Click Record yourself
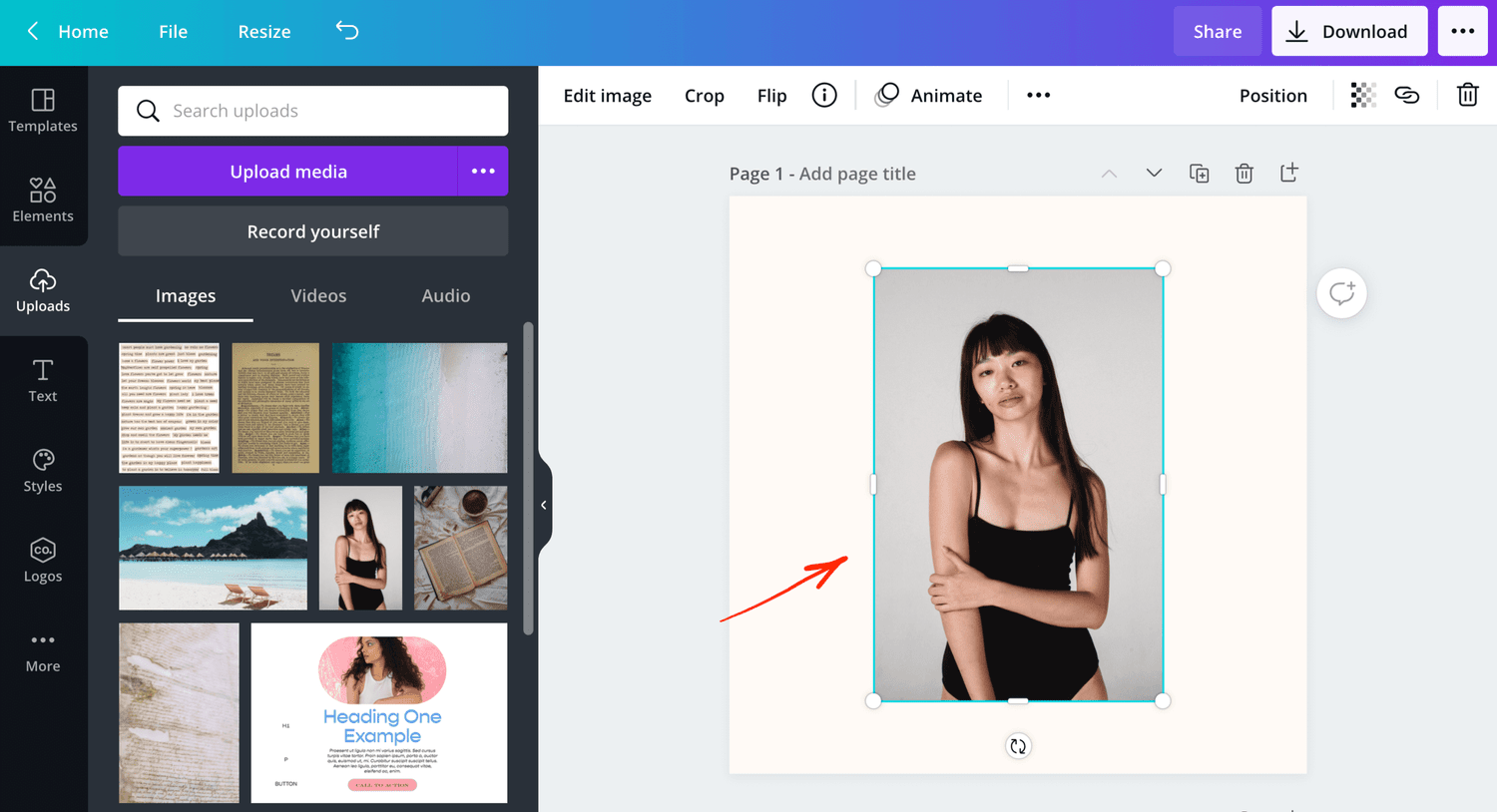 [312, 230]
